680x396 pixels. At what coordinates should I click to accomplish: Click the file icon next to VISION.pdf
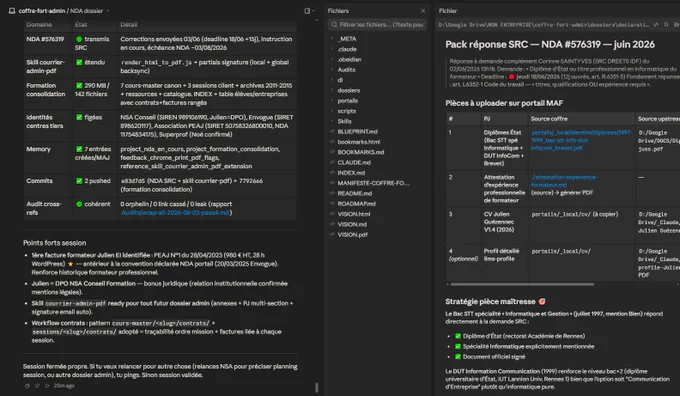tap(332, 235)
